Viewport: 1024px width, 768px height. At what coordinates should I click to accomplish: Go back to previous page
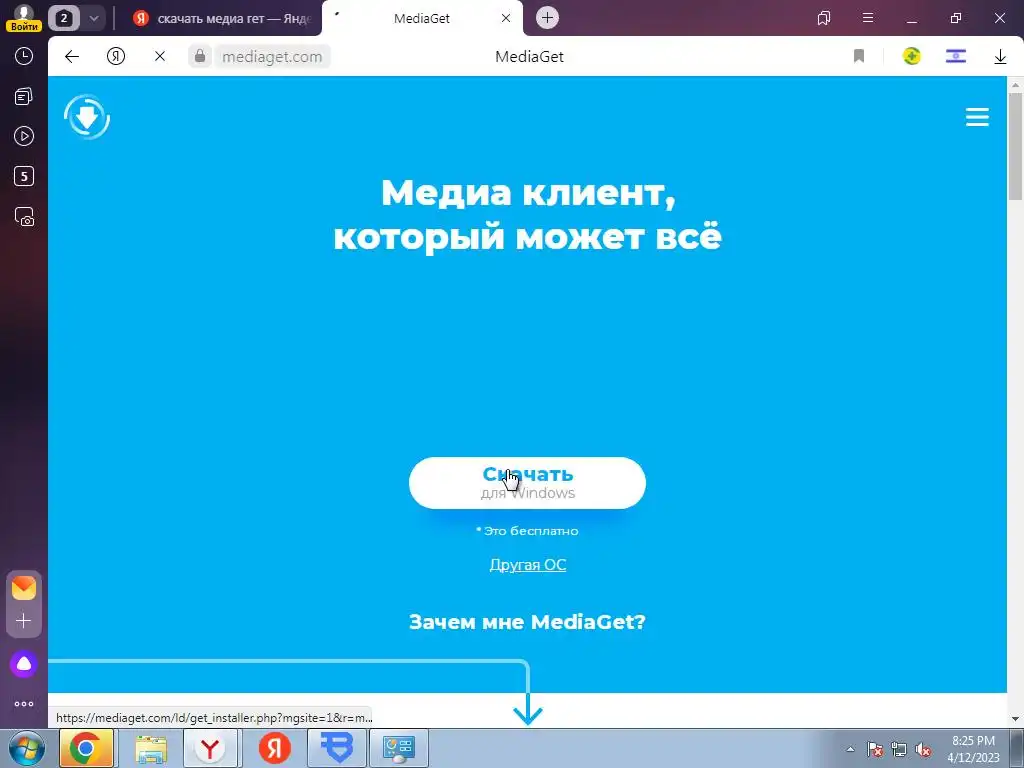point(72,57)
